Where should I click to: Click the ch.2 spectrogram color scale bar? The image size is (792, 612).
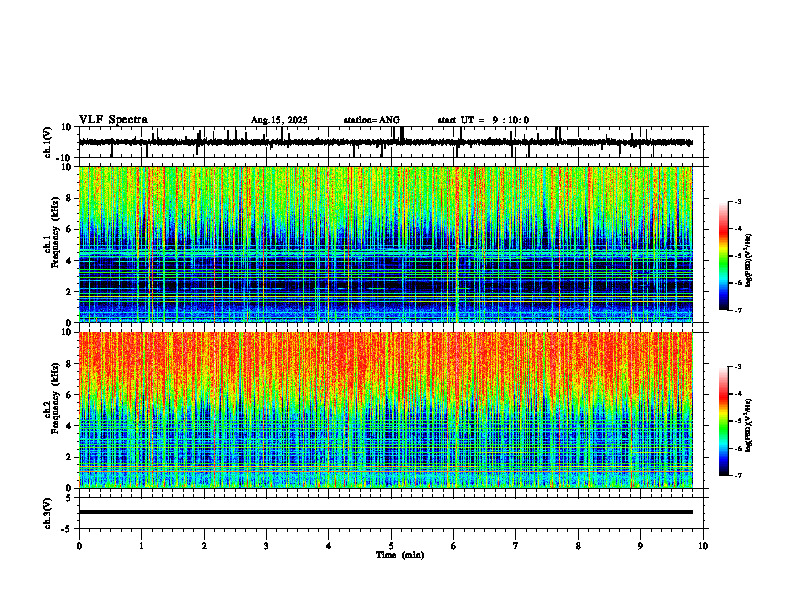click(x=724, y=421)
